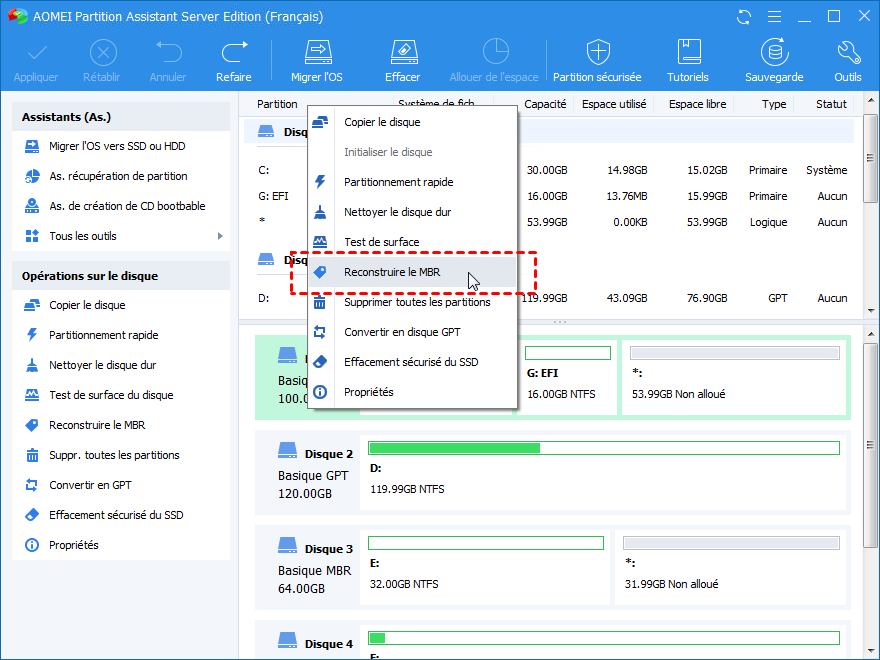Image resolution: width=880 pixels, height=660 pixels.
Task: Open Propriétés in left sidebar
Action: (74, 545)
